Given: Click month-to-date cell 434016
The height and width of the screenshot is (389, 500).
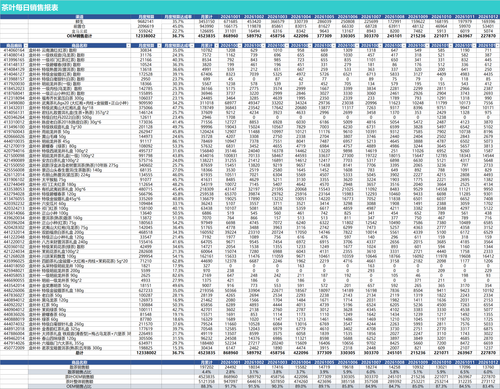Looking at the screenshot, I should [x=207, y=156].
